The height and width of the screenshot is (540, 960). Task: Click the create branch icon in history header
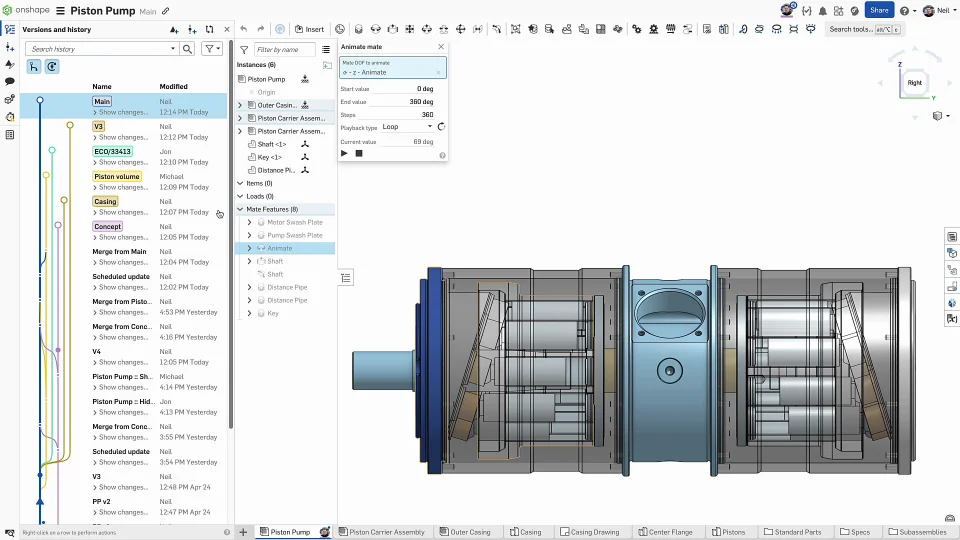(192, 29)
